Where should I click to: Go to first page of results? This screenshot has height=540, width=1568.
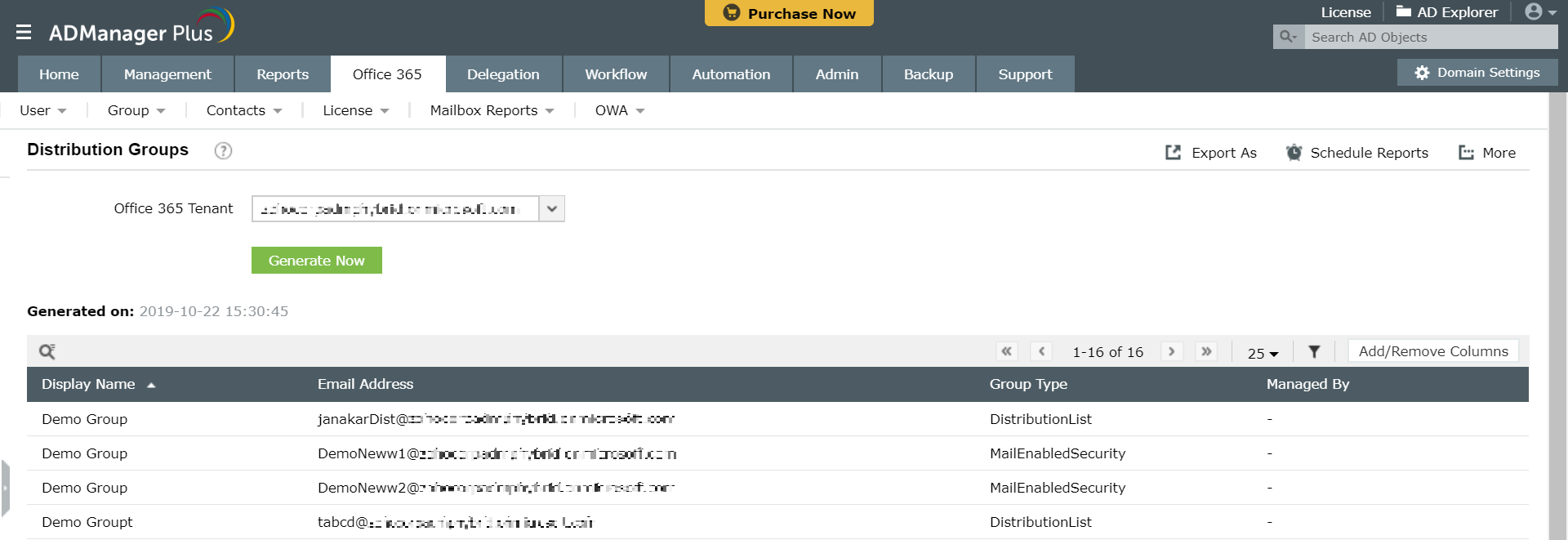click(x=1007, y=351)
